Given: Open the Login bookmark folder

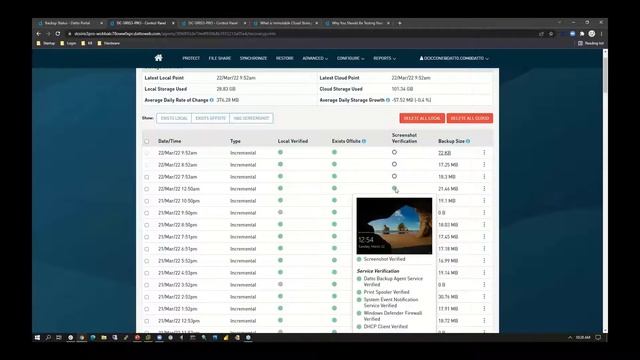Looking at the screenshot, I should coord(68,43).
